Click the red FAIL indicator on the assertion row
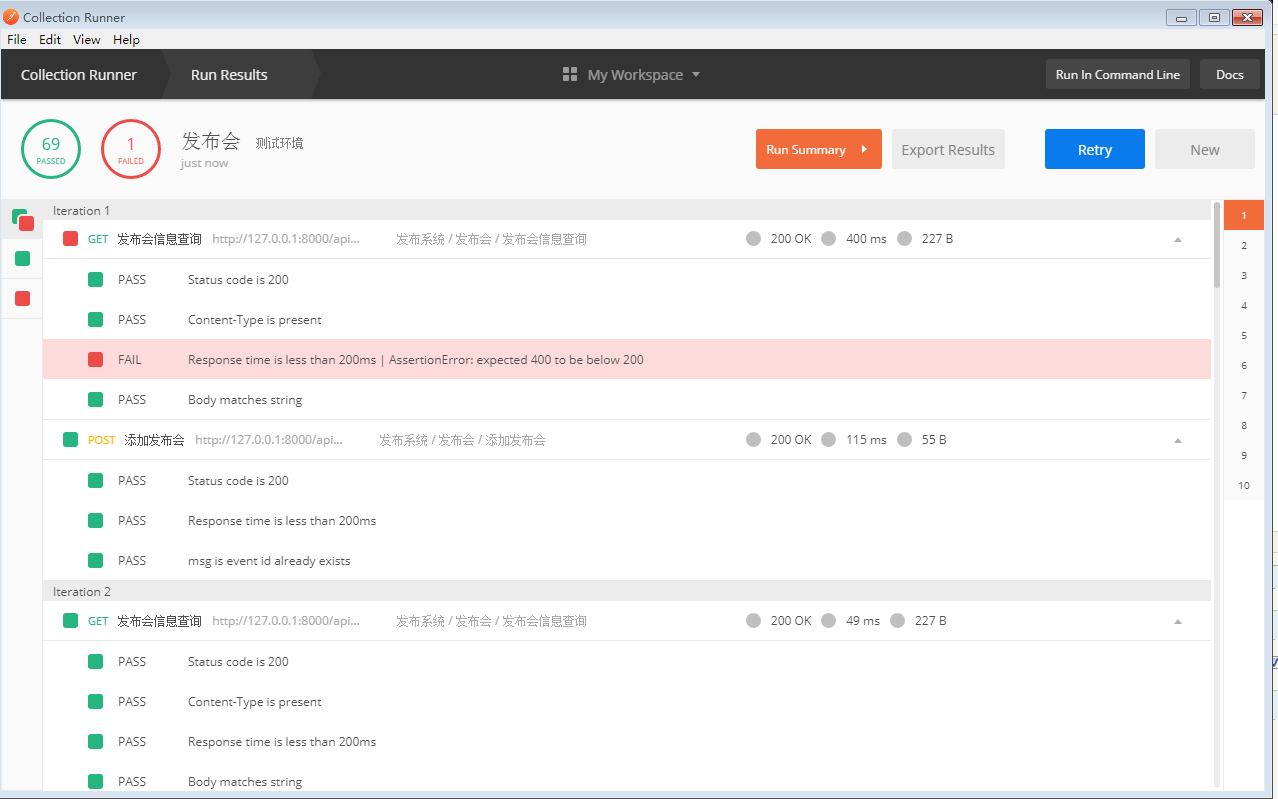This screenshot has width=1278, height=799. click(x=95, y=359)
